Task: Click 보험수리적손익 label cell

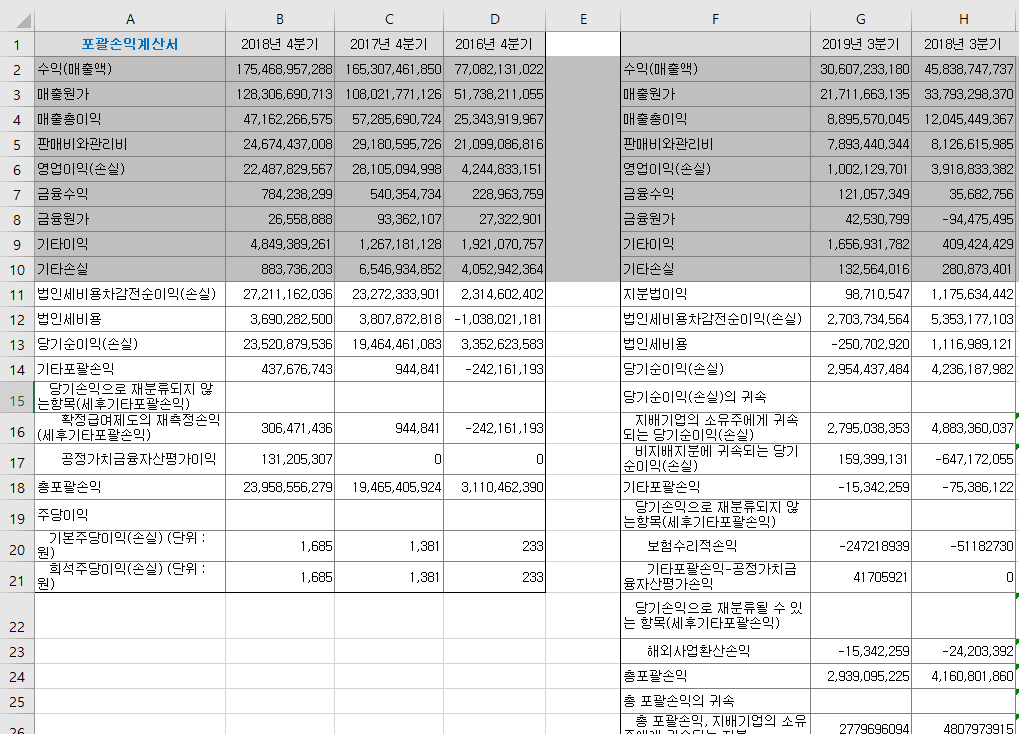Action: coord(716,546)
